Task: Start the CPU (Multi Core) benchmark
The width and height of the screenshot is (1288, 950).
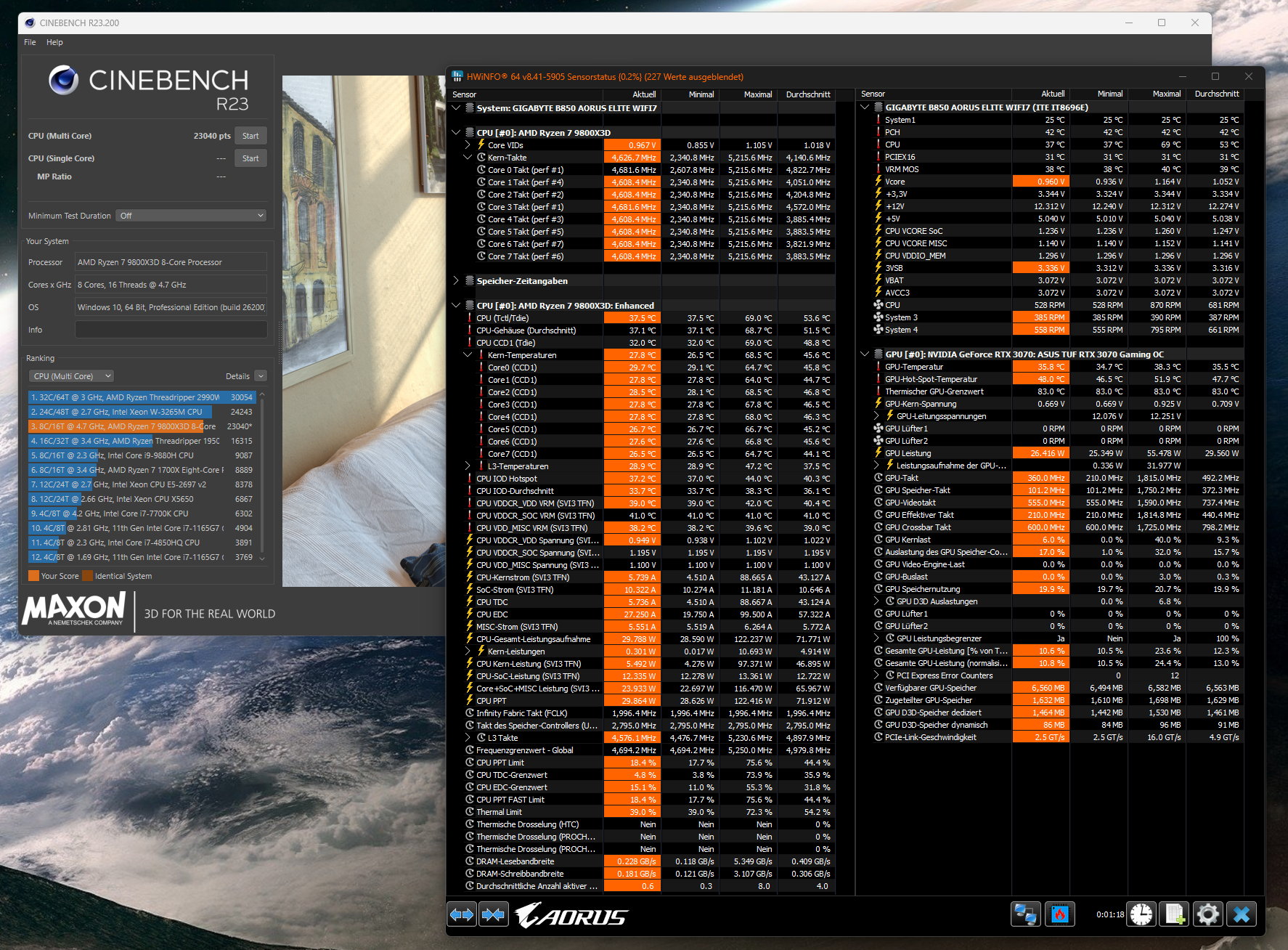Action: coord(250,136)
